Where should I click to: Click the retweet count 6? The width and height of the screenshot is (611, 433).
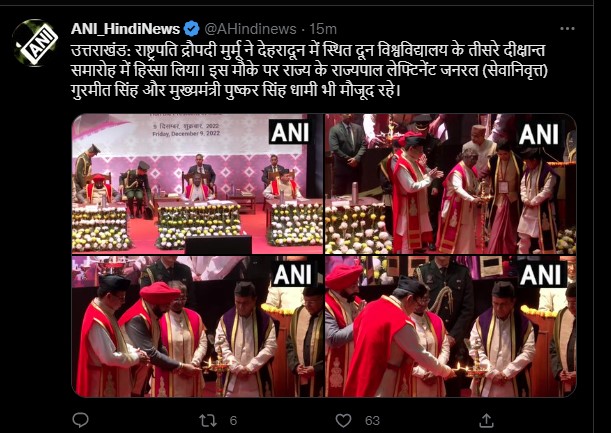click(x=233, y=421)
